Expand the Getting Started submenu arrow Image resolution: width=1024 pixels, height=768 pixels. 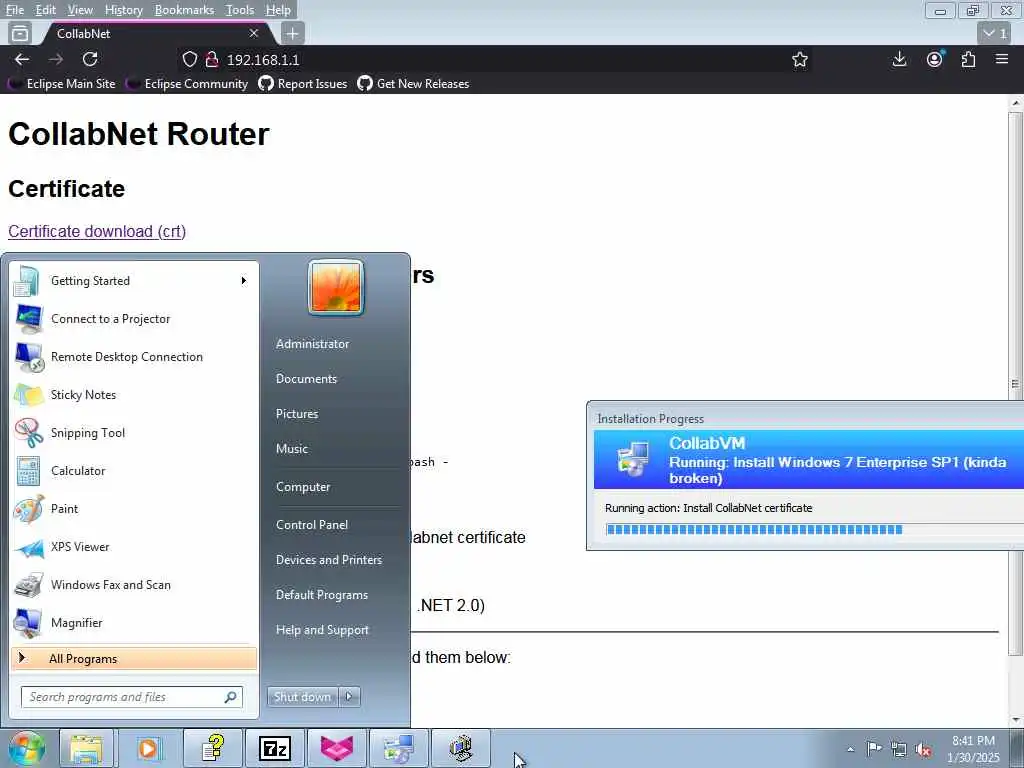(x=244, y=281)
